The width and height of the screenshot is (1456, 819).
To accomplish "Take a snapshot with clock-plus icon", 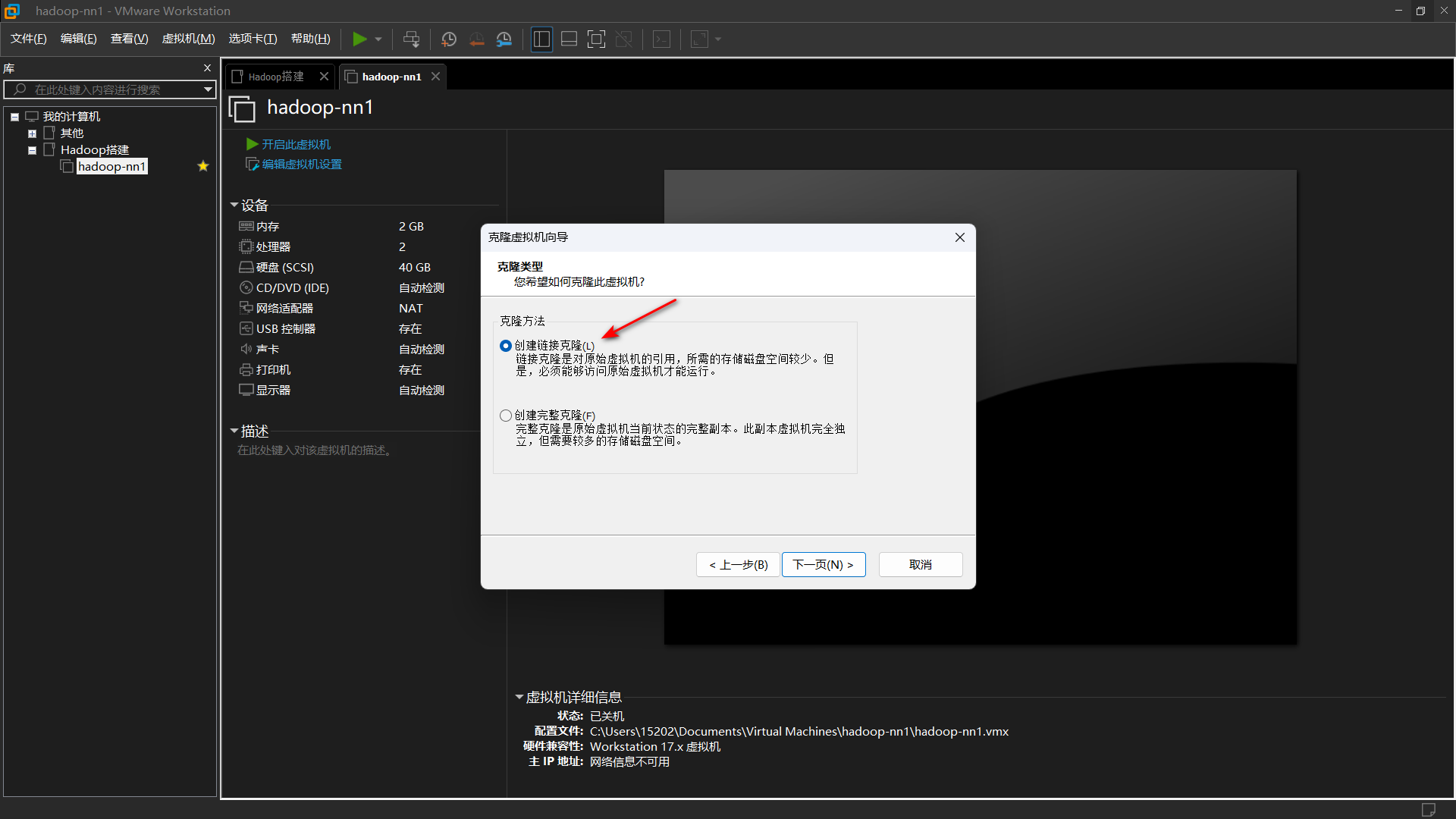I will [449, 39].
